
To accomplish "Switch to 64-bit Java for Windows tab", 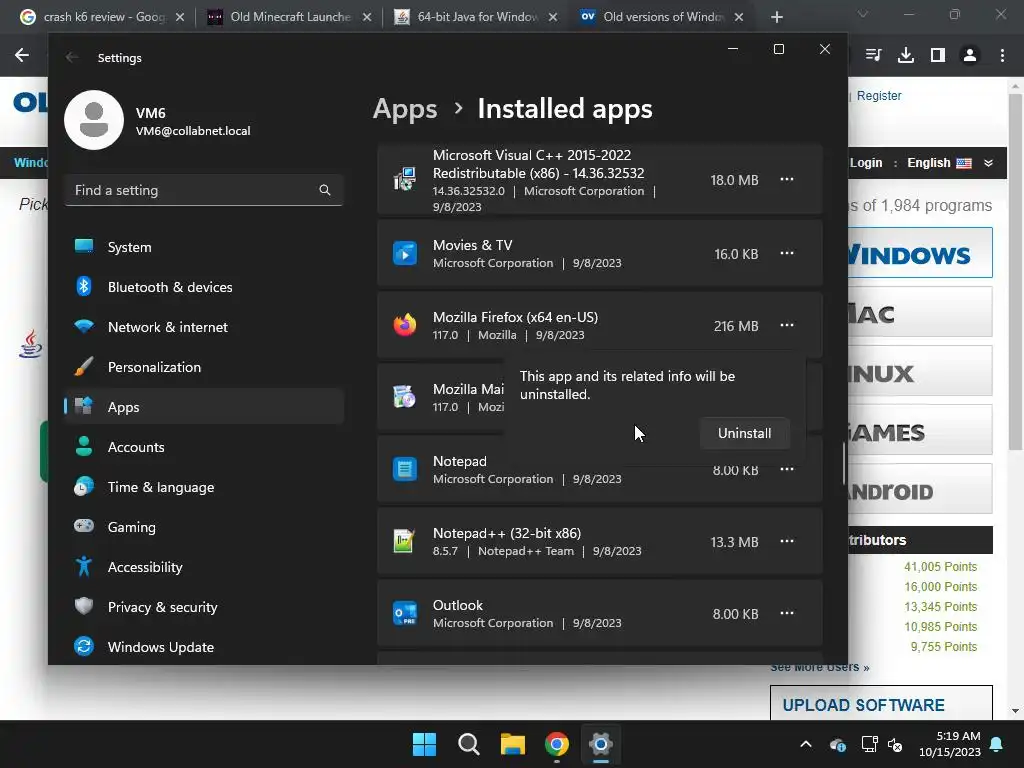I will [x=476, y=17].
